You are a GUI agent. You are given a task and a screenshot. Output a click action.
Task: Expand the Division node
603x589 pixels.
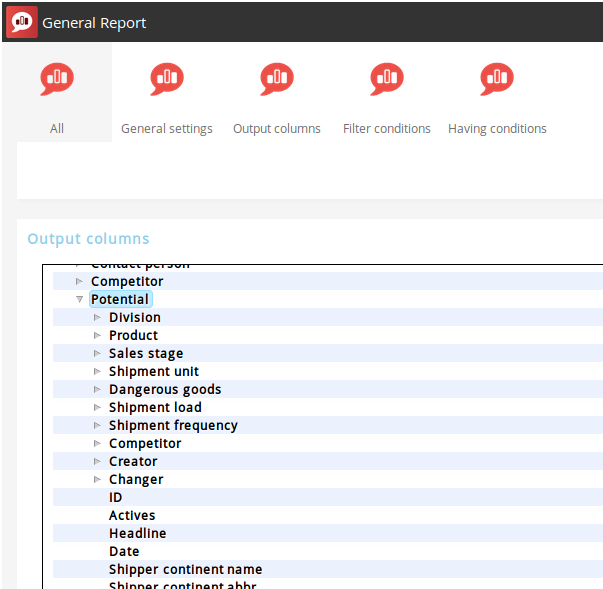tap(98, 317)
